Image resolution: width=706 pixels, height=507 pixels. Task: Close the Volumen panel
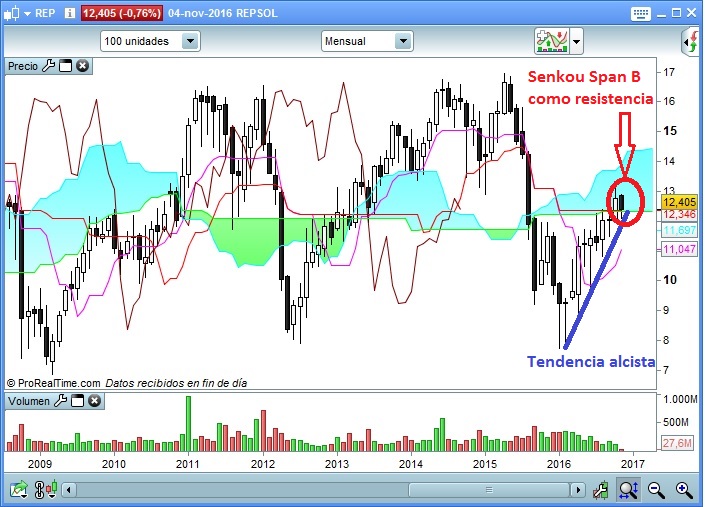[94, 401]
